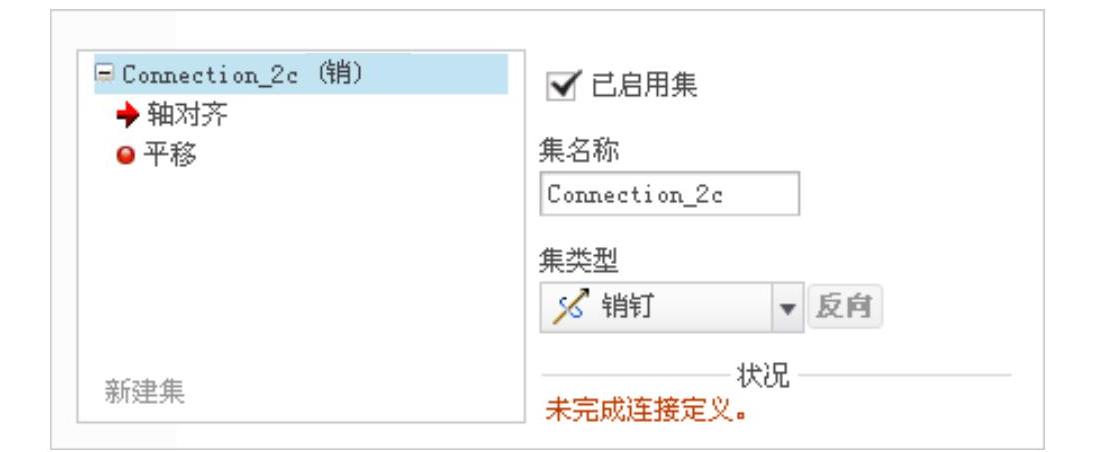1096x452 pixels.
Task: Select the 销钉 combo box text
Action: point(627,307)
